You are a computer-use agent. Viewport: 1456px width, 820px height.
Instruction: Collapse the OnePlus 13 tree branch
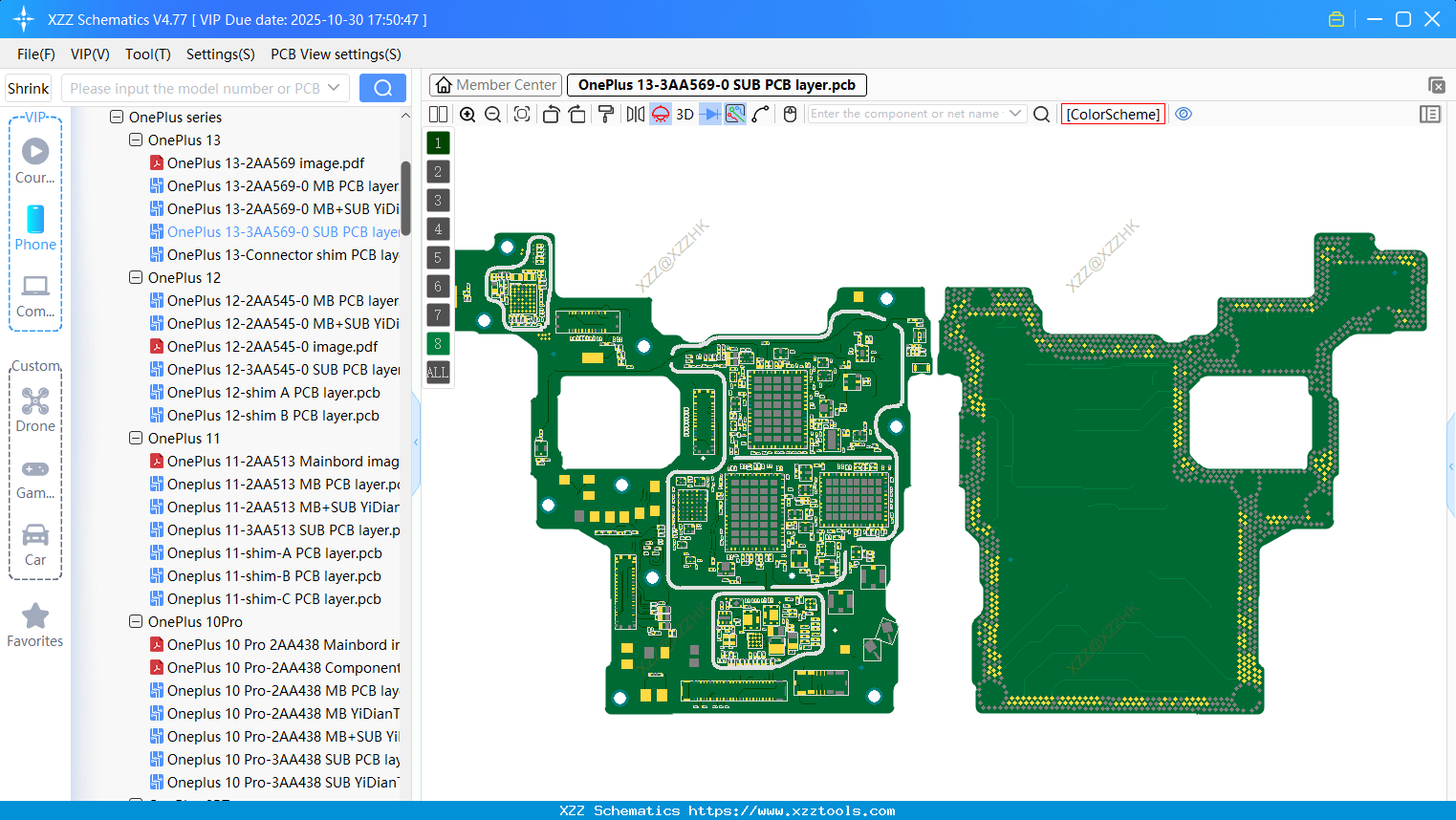coord(135,140)
